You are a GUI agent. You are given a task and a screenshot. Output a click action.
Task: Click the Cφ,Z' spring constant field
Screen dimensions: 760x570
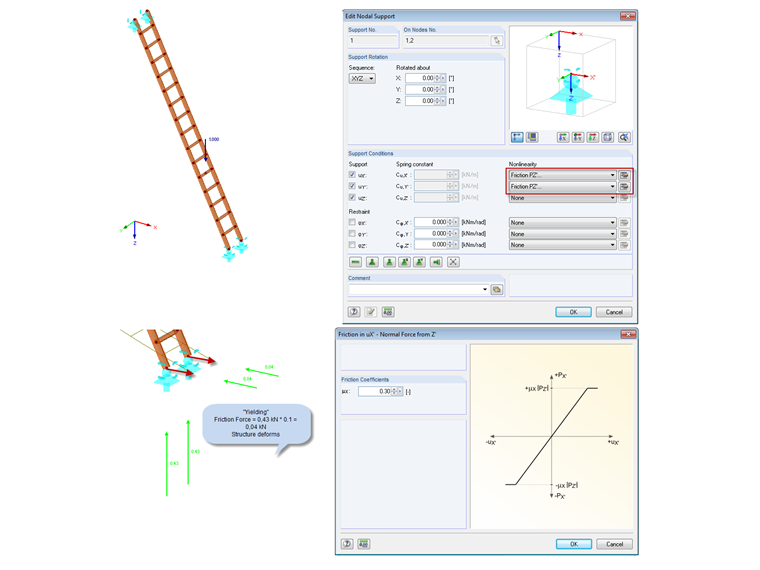tap(431, 245)
